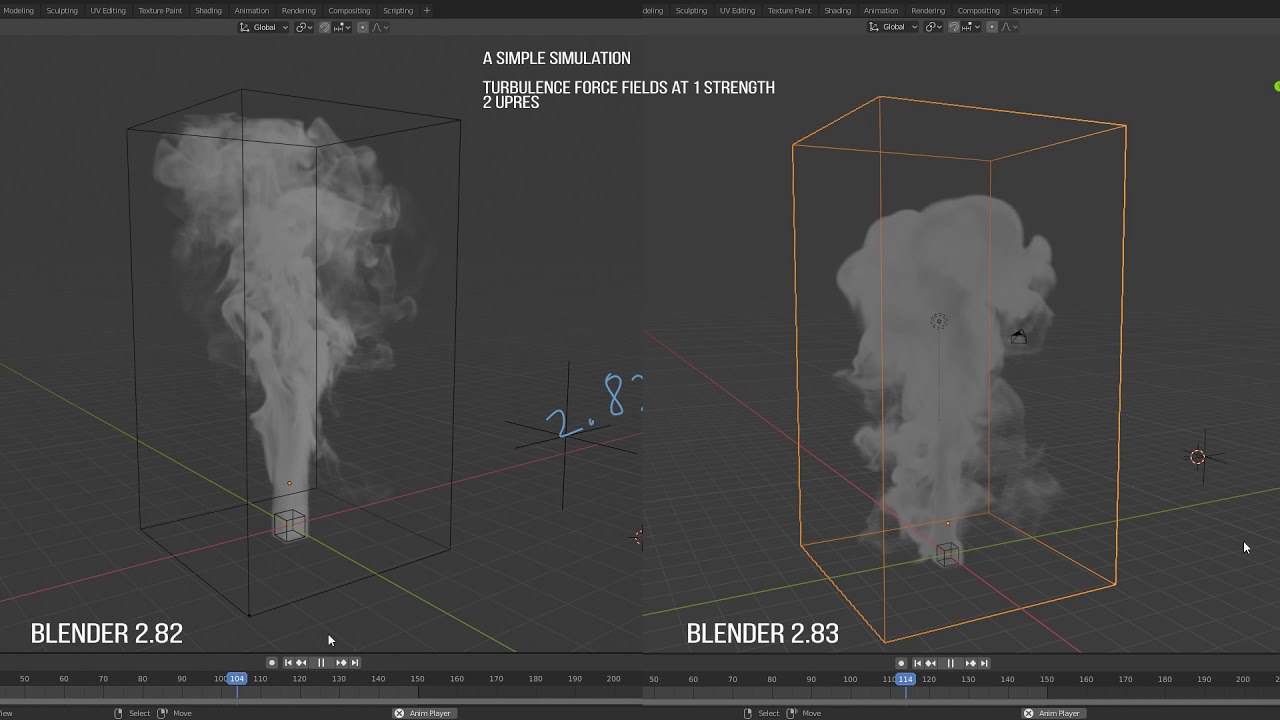Select the camera object in Blender 2.83 viewport

click(x=1018, y=337)
